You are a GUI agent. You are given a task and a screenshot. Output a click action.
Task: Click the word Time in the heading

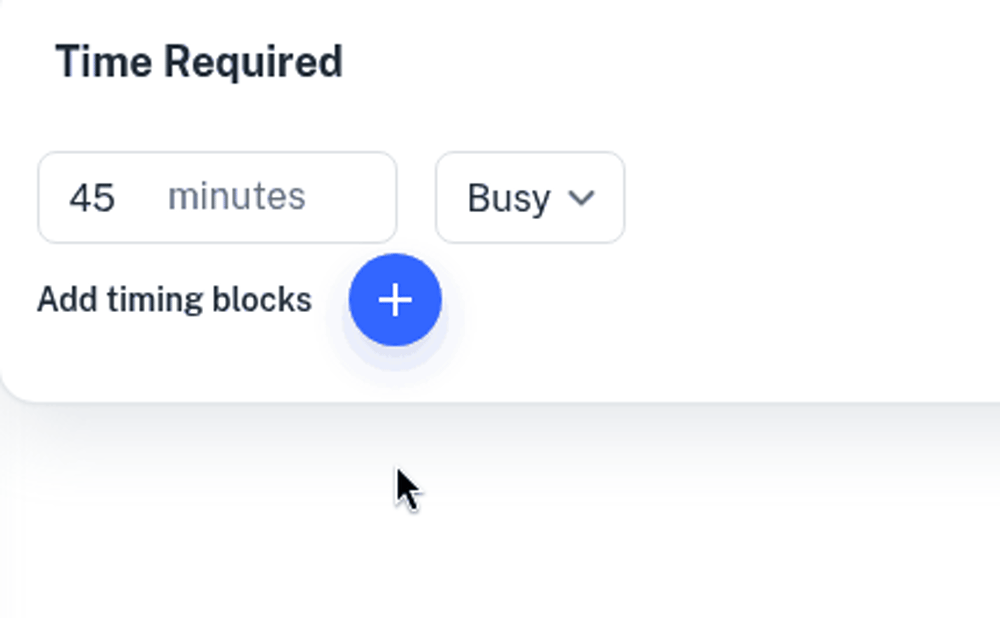104,62
